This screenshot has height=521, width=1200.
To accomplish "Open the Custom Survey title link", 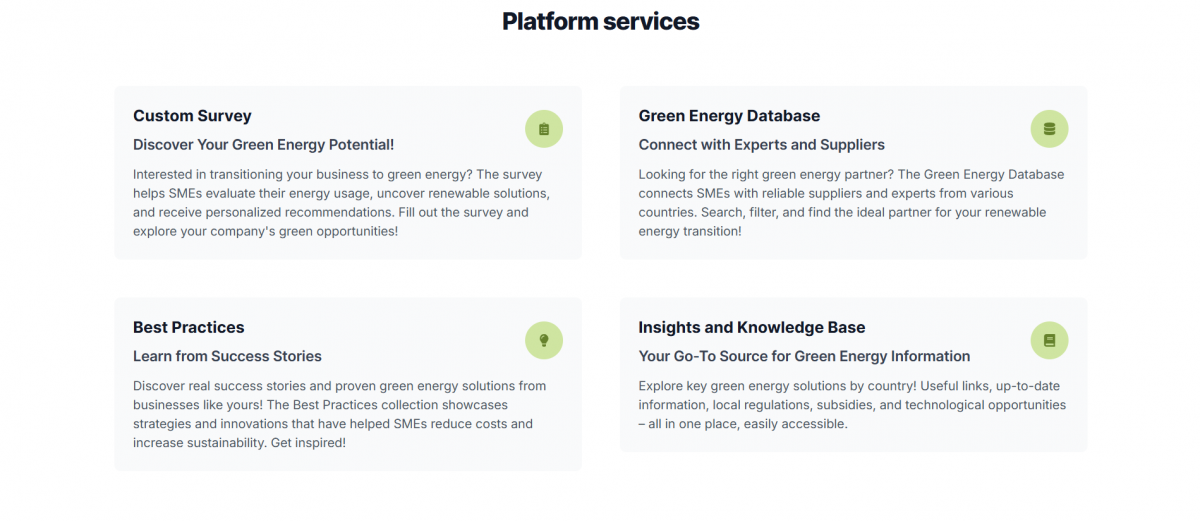I will click(192, 116).
